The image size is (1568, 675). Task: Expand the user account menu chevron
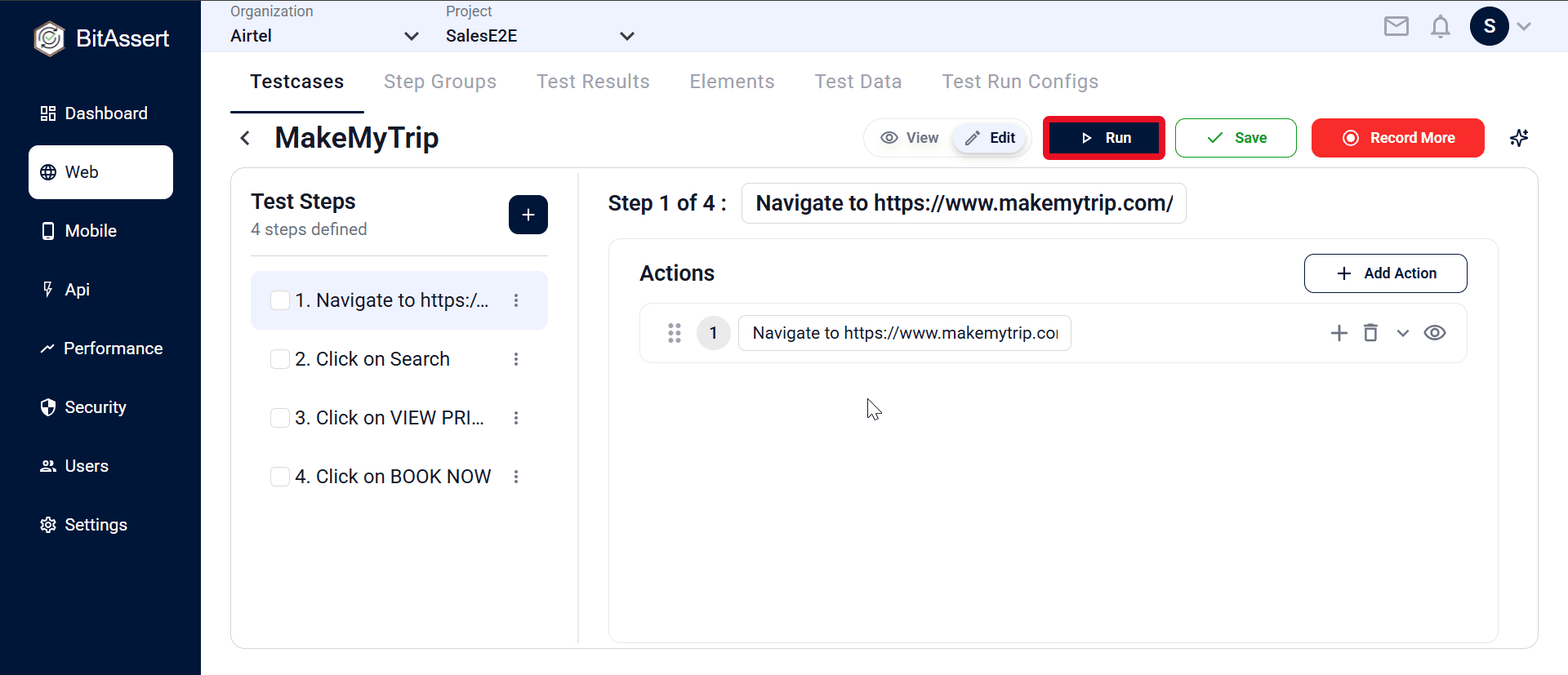coord(1524,26)
